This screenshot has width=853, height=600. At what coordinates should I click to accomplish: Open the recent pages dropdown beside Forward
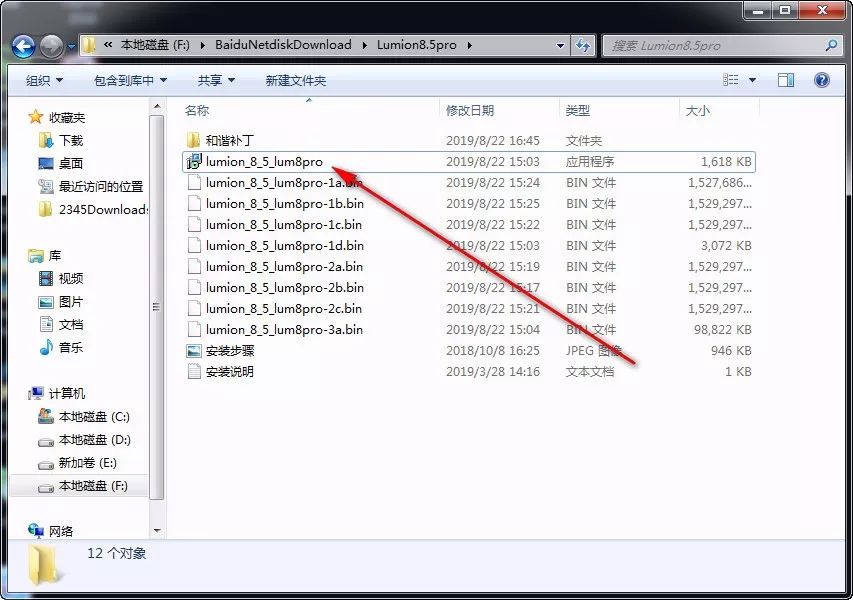point(71,47)
